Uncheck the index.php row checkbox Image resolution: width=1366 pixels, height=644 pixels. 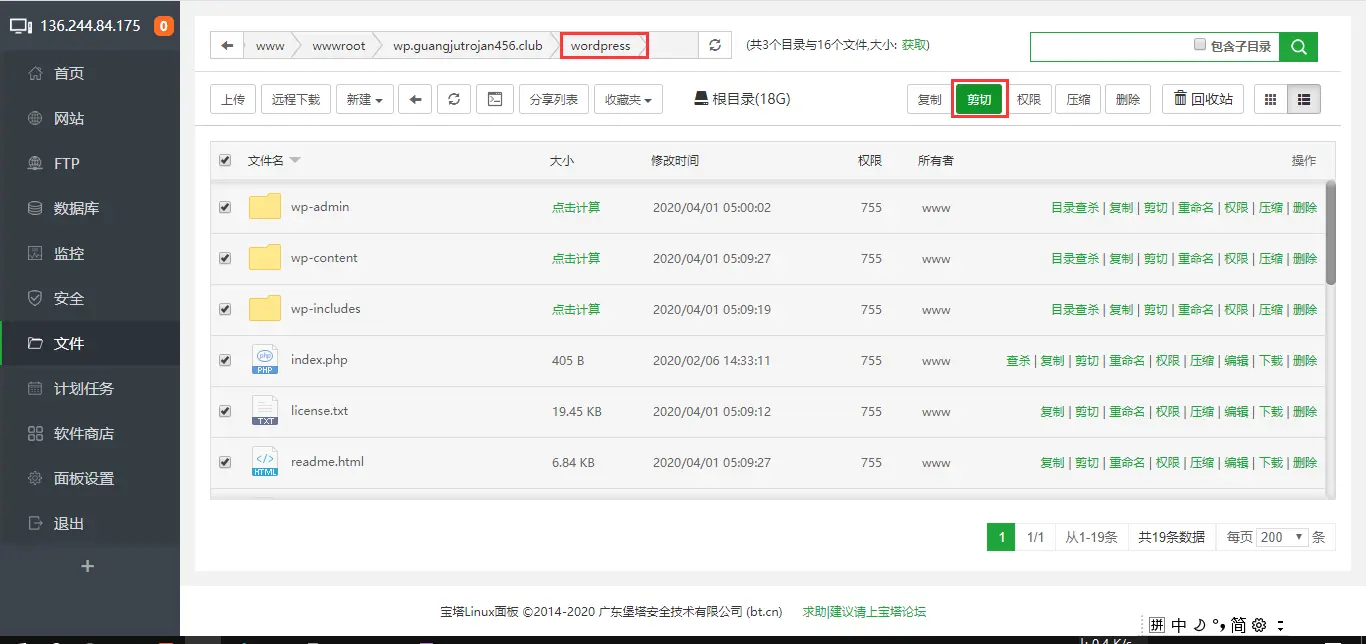[225, 360]
